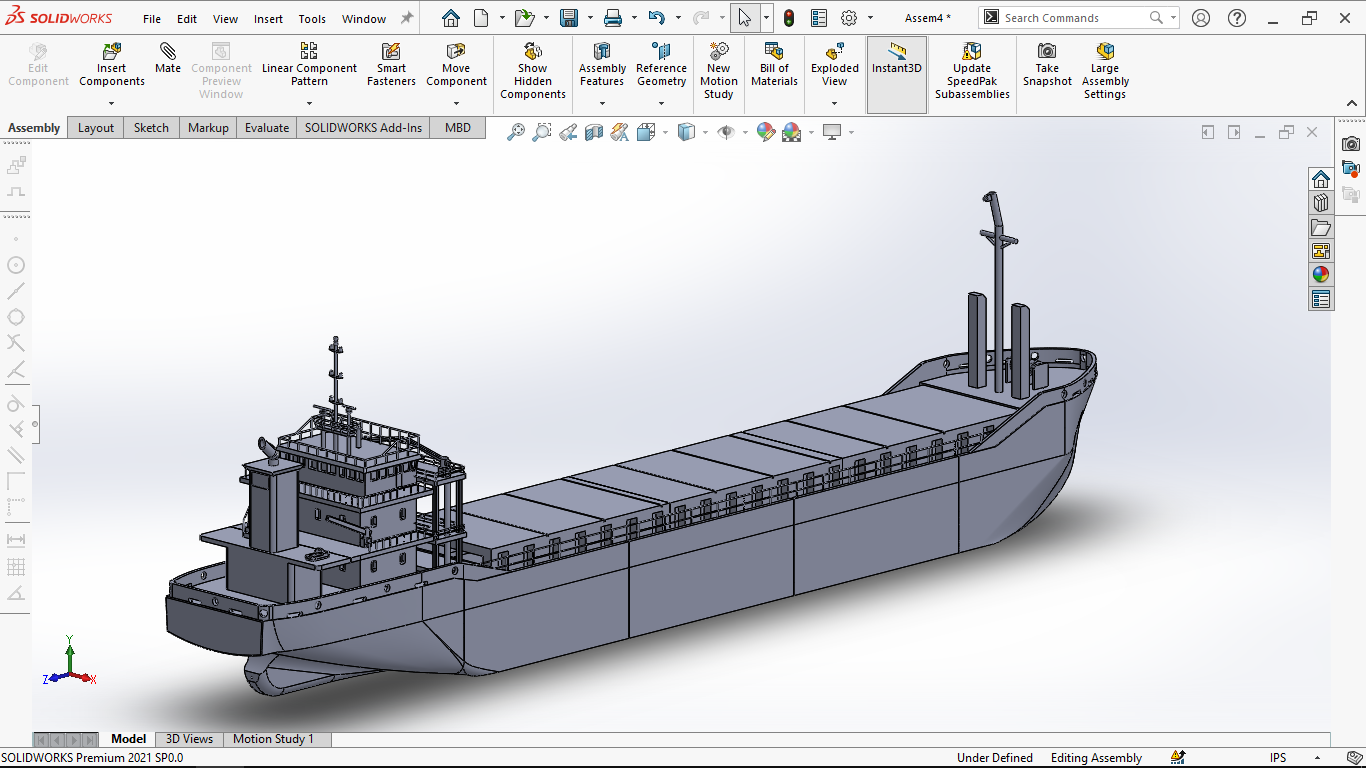Expand Insert Components dropdown arrow
This screenshot has height=768, width=1366.
click(112, 103)
